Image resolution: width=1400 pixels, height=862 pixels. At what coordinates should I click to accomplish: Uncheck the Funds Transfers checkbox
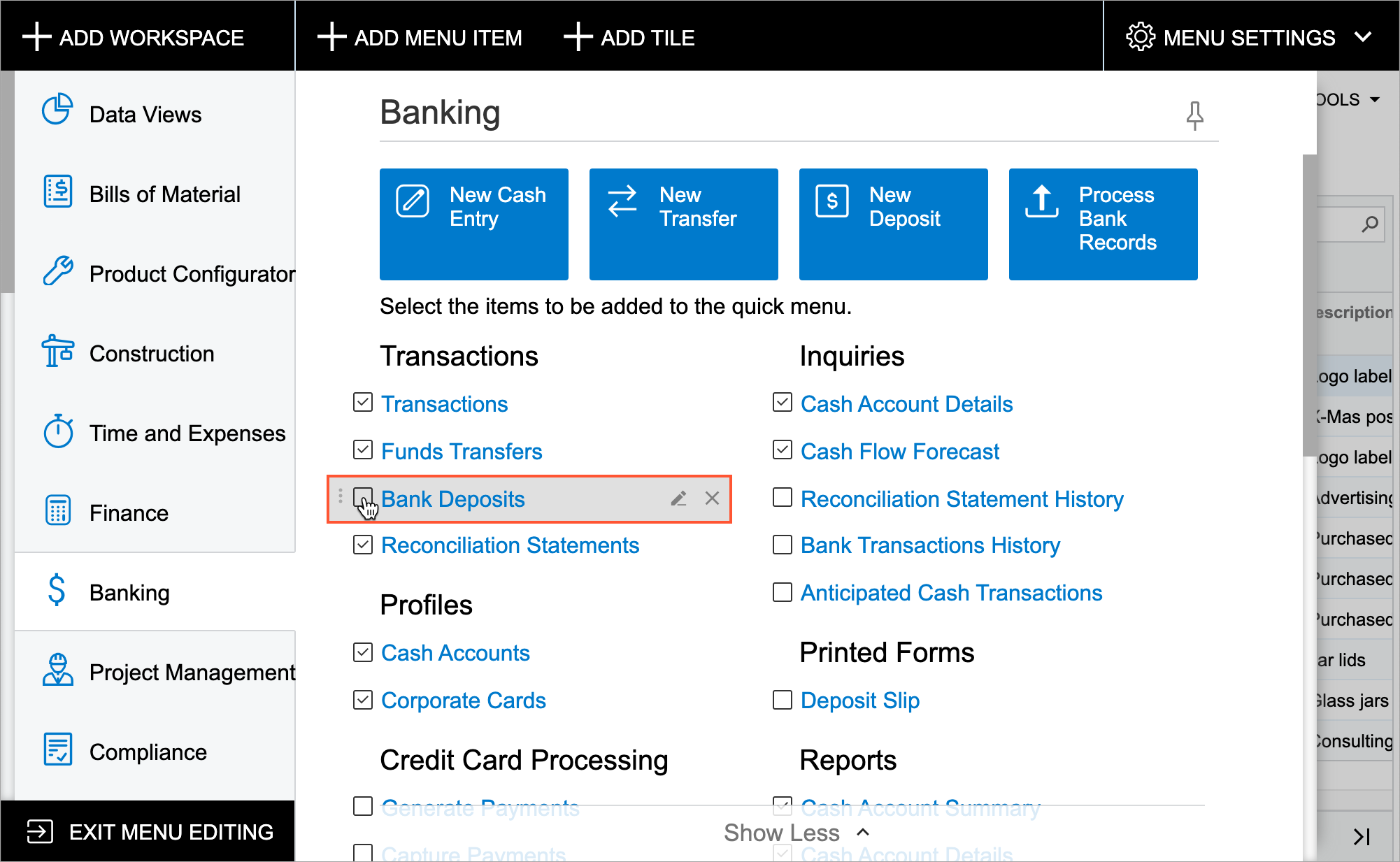tap(363, 450)
